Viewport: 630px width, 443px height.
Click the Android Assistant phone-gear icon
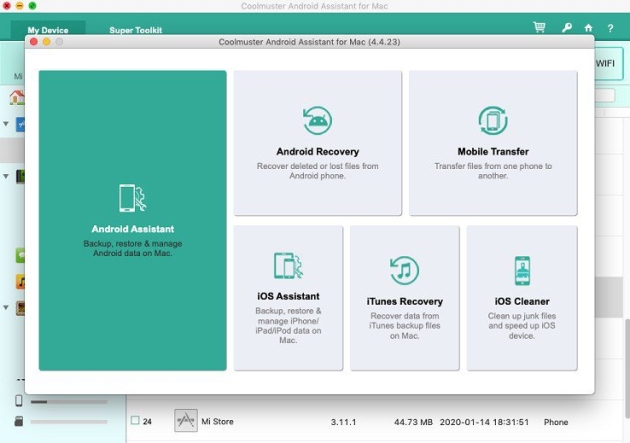[x=133, y=198]
